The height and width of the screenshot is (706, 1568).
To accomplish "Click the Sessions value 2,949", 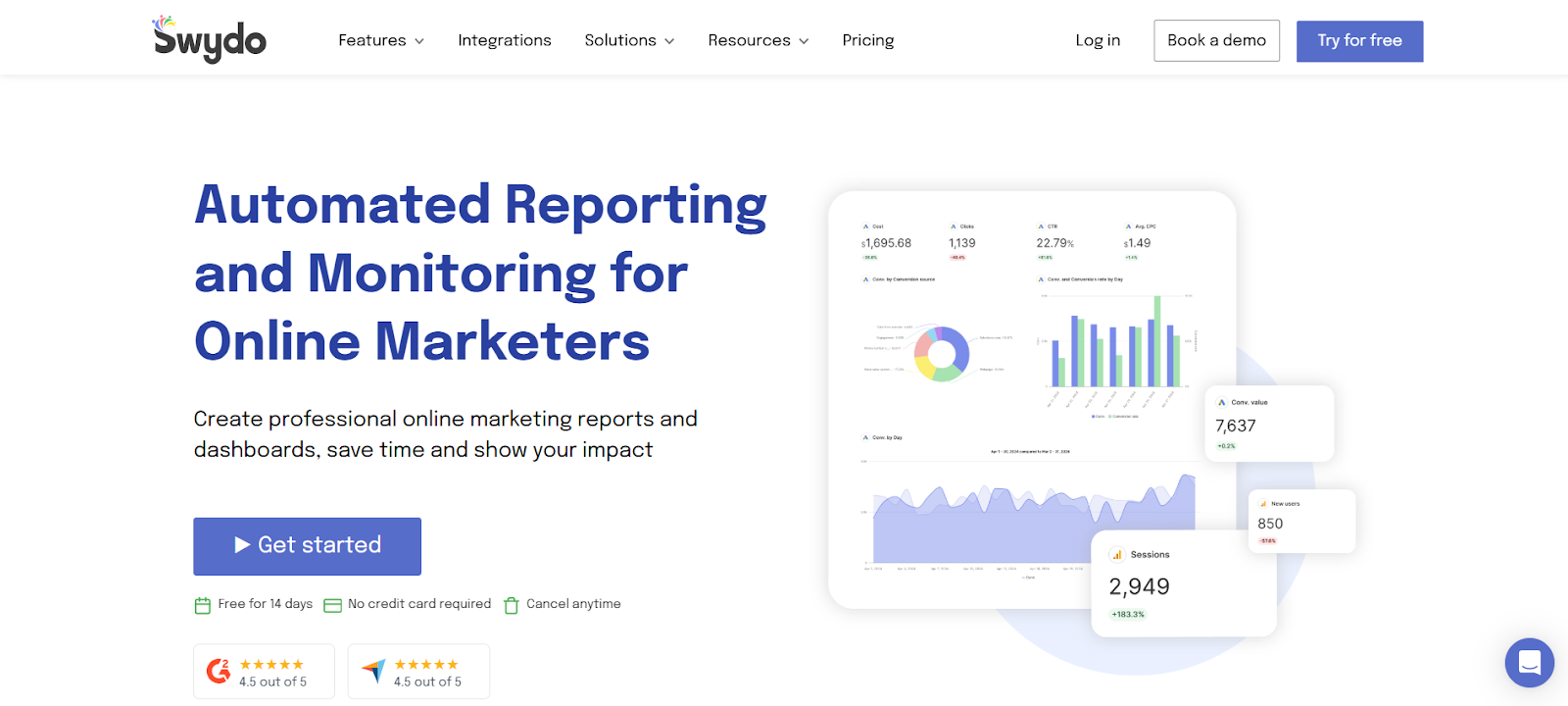I will pyautogui.click(x=1139, y=586).
